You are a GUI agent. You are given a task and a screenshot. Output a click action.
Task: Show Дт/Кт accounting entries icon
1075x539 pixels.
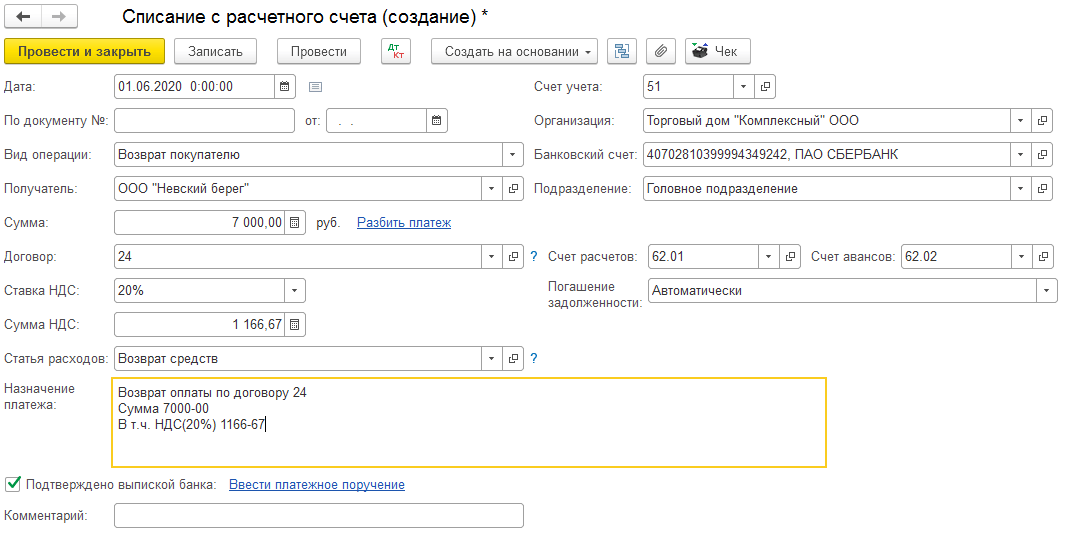click(396, 51)
